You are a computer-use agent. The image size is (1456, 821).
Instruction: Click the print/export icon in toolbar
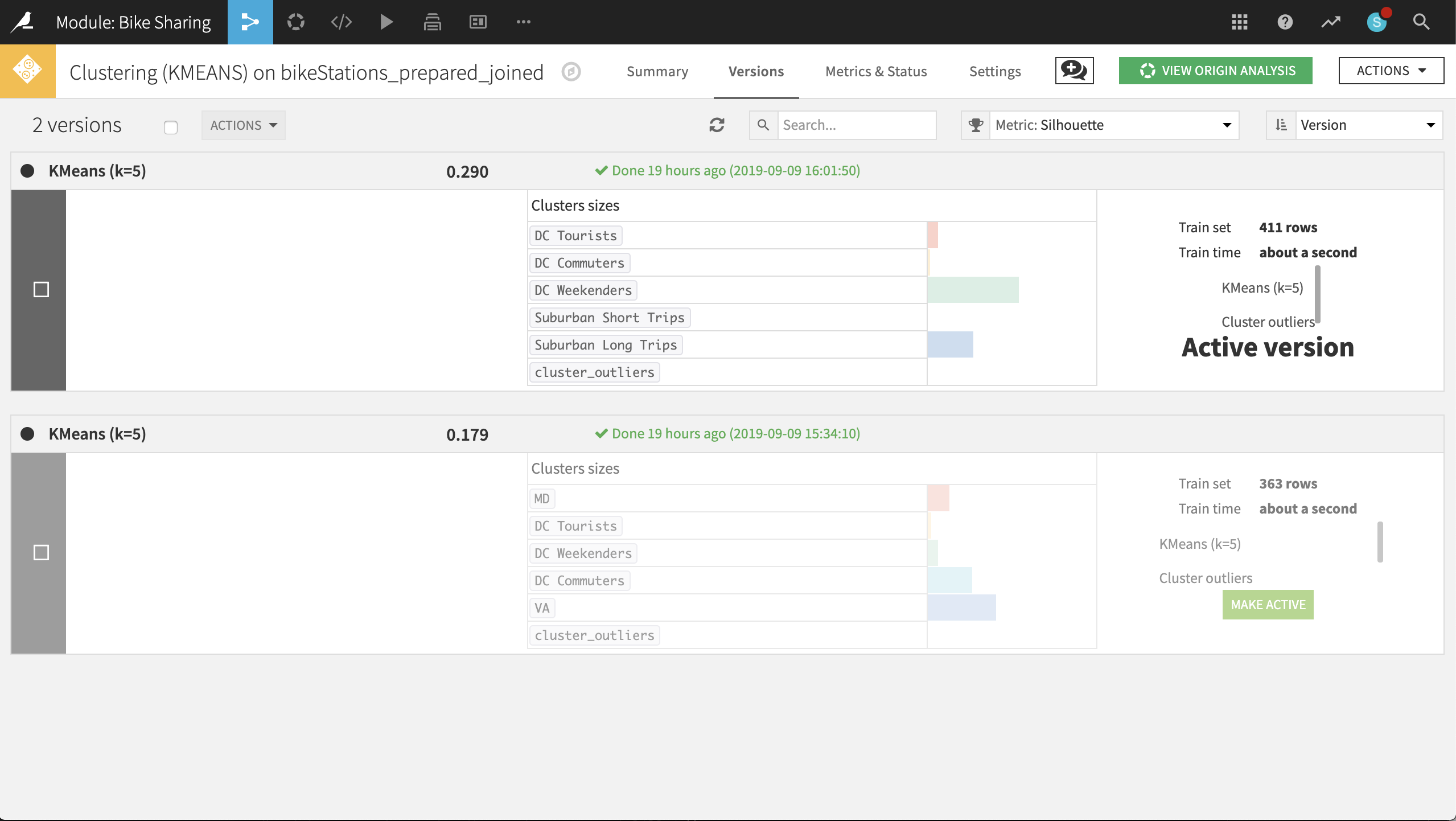click(432, 22)
